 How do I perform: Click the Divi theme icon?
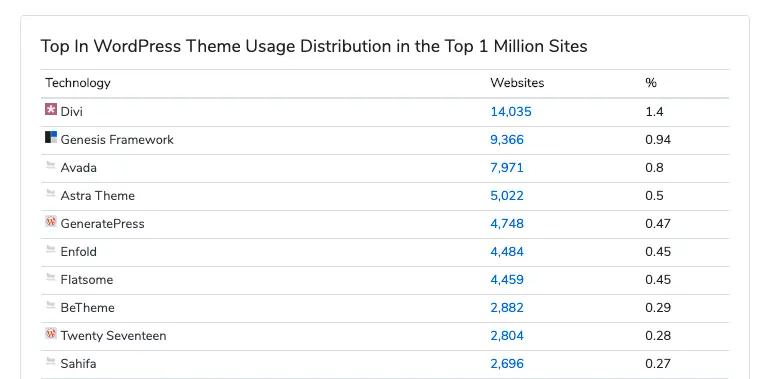click(51, 109)
